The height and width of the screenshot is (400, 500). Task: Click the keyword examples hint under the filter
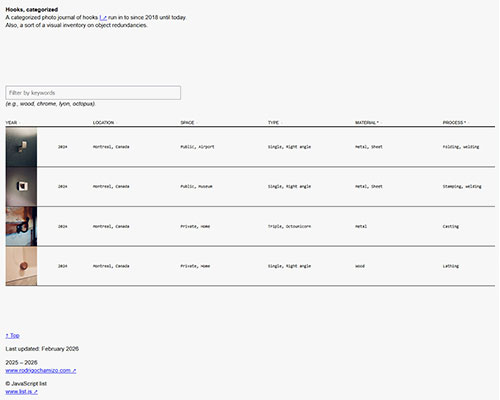click(50, 104)
